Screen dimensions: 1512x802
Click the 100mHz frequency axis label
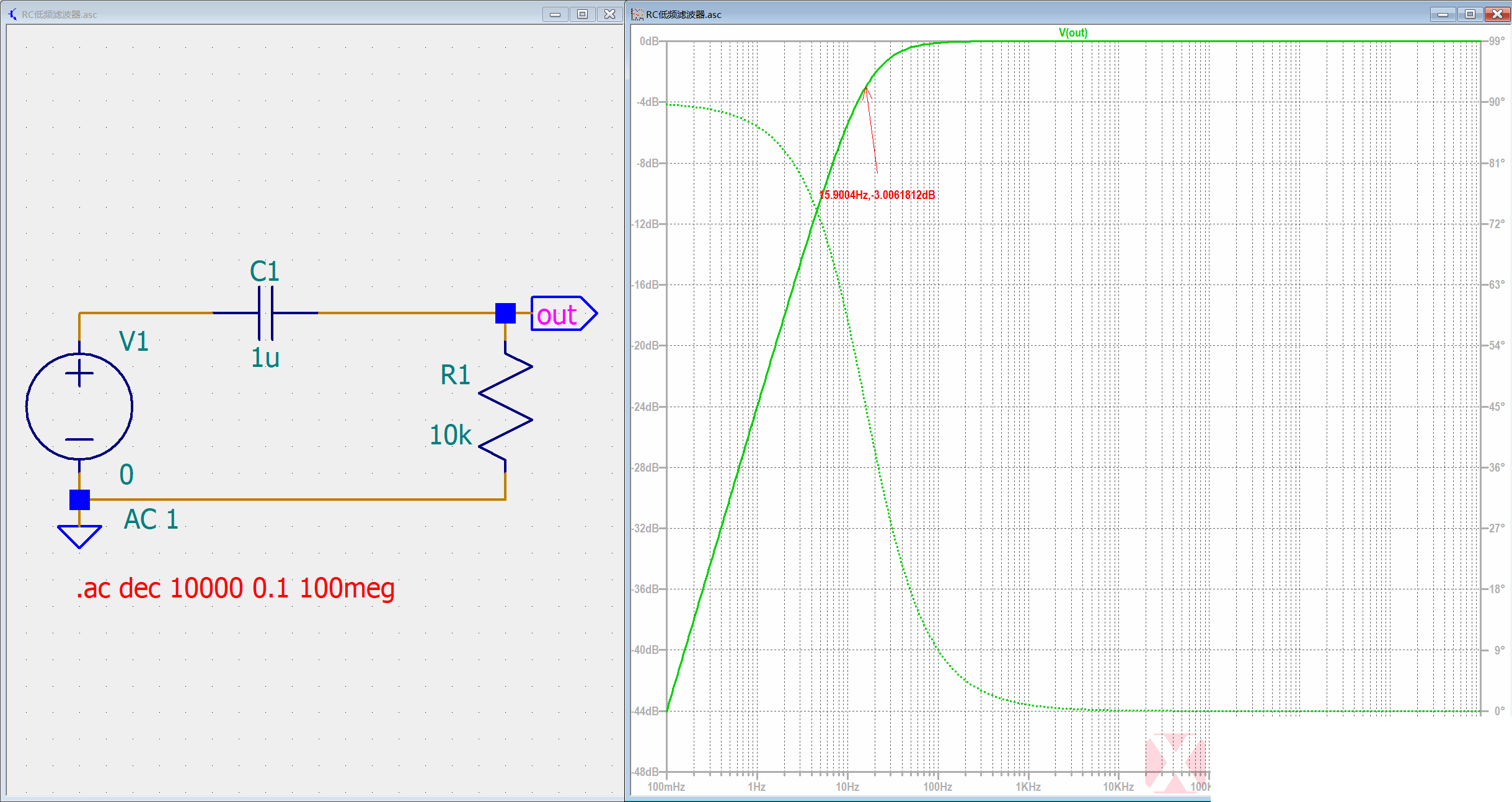point(666,787)
